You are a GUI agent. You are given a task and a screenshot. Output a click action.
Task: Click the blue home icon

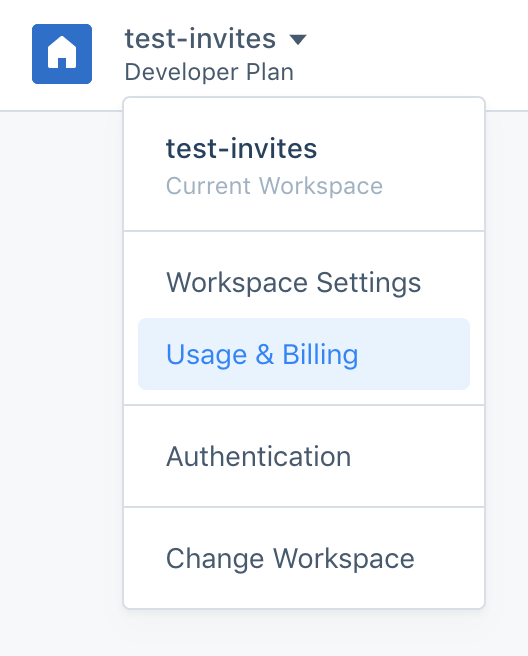click(x=62, y=54)
